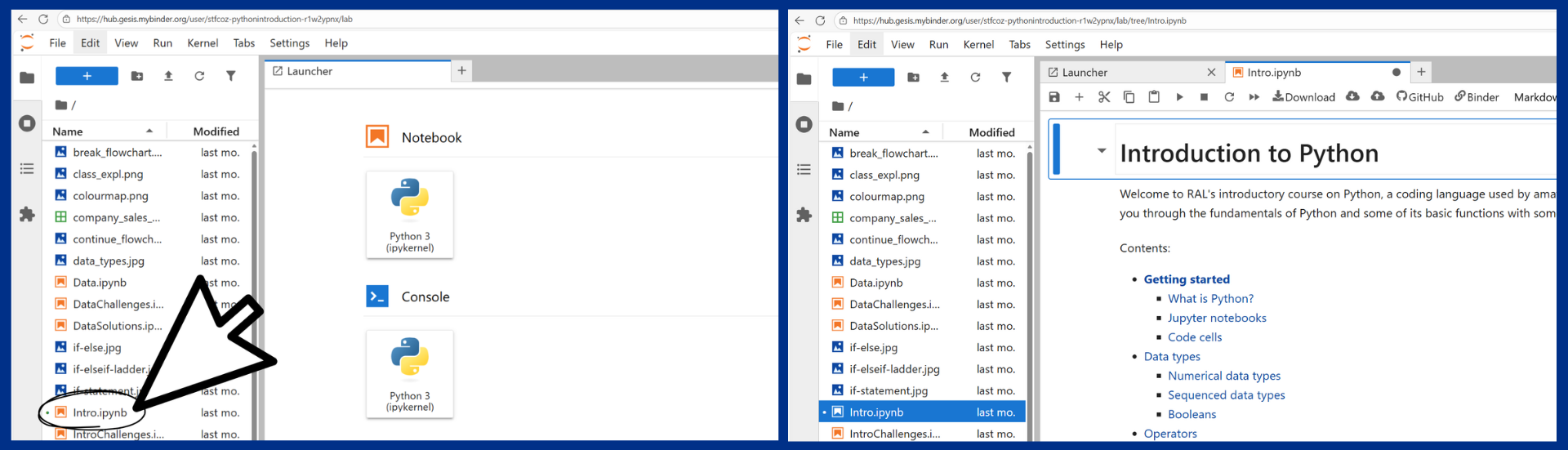Click the cut cell scissors icon
Image resolution: width=1568 pixels, height=450 pixels.
pos(1104,97)
